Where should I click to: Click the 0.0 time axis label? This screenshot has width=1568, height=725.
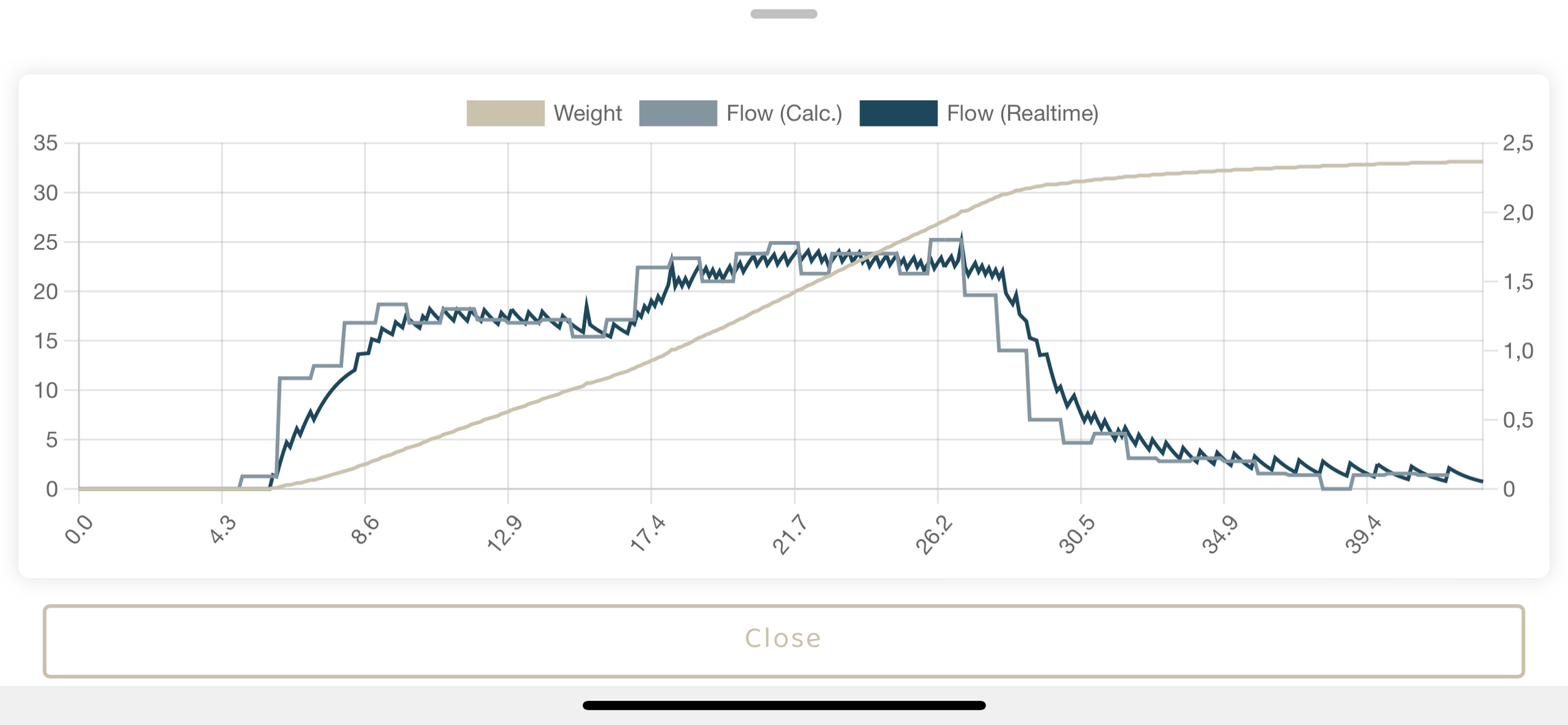coord(79,531)
